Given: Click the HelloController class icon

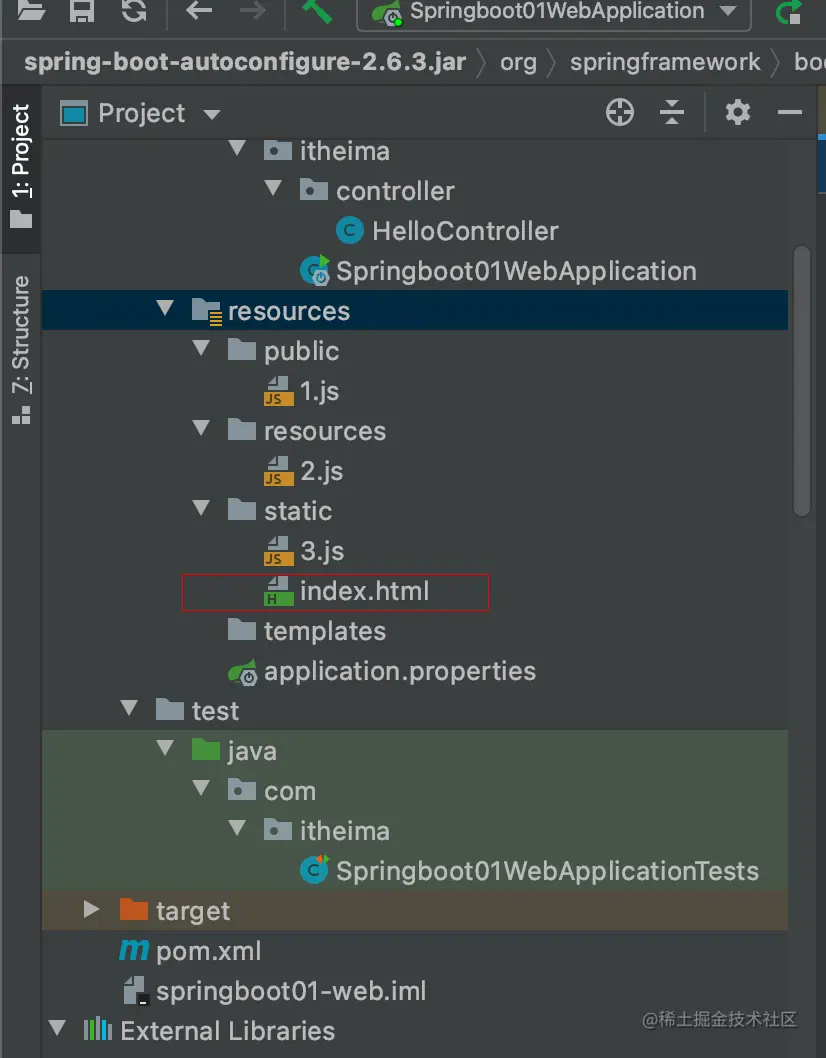Looking at the screenshot, I should click(x=350, y=231).
